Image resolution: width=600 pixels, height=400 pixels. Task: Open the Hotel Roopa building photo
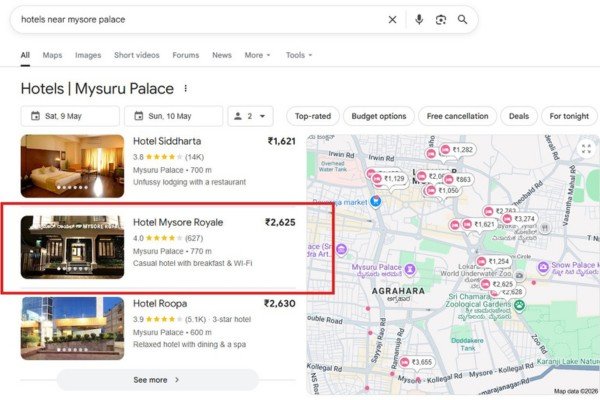pos(72,328)
